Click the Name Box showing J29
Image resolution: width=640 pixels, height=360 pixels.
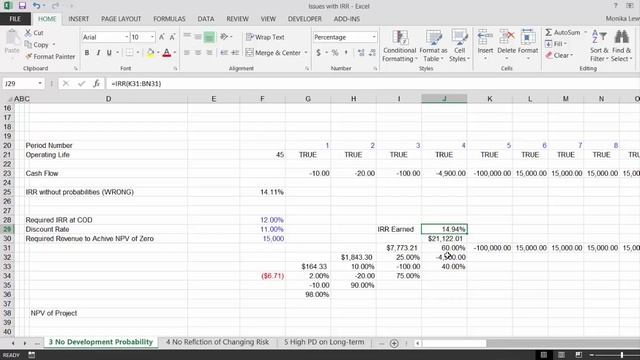click(x=20, y=84)
